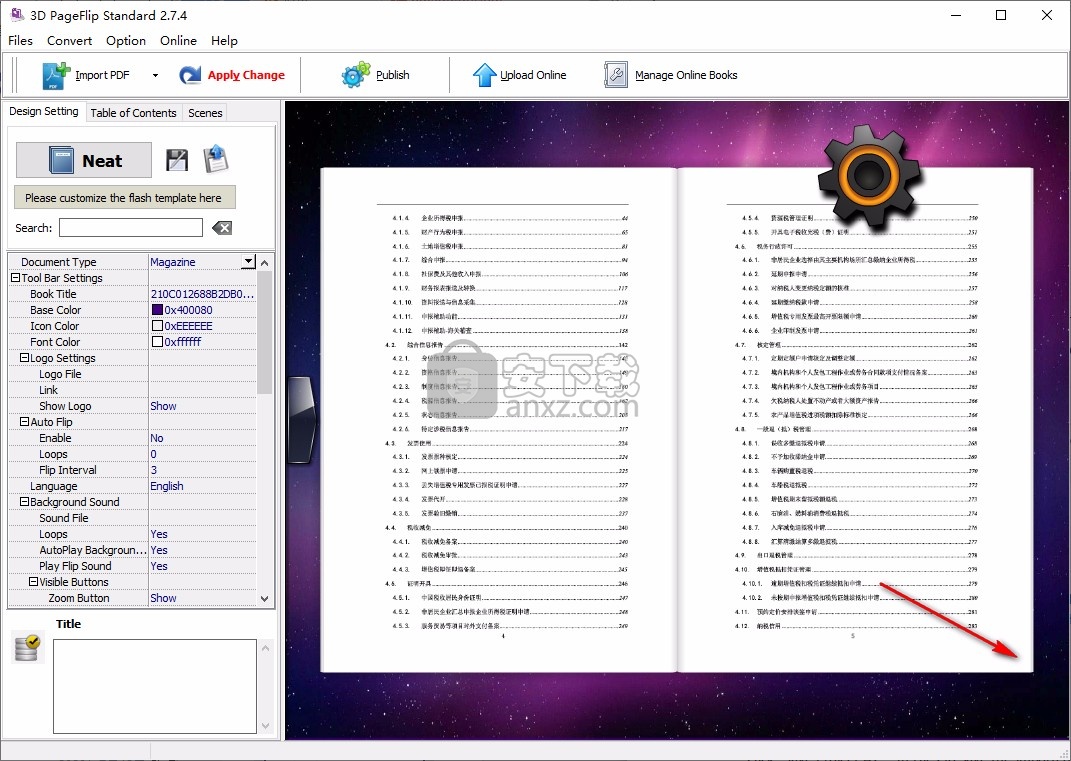
Task: Click the Neat template button
Action: 84,161
